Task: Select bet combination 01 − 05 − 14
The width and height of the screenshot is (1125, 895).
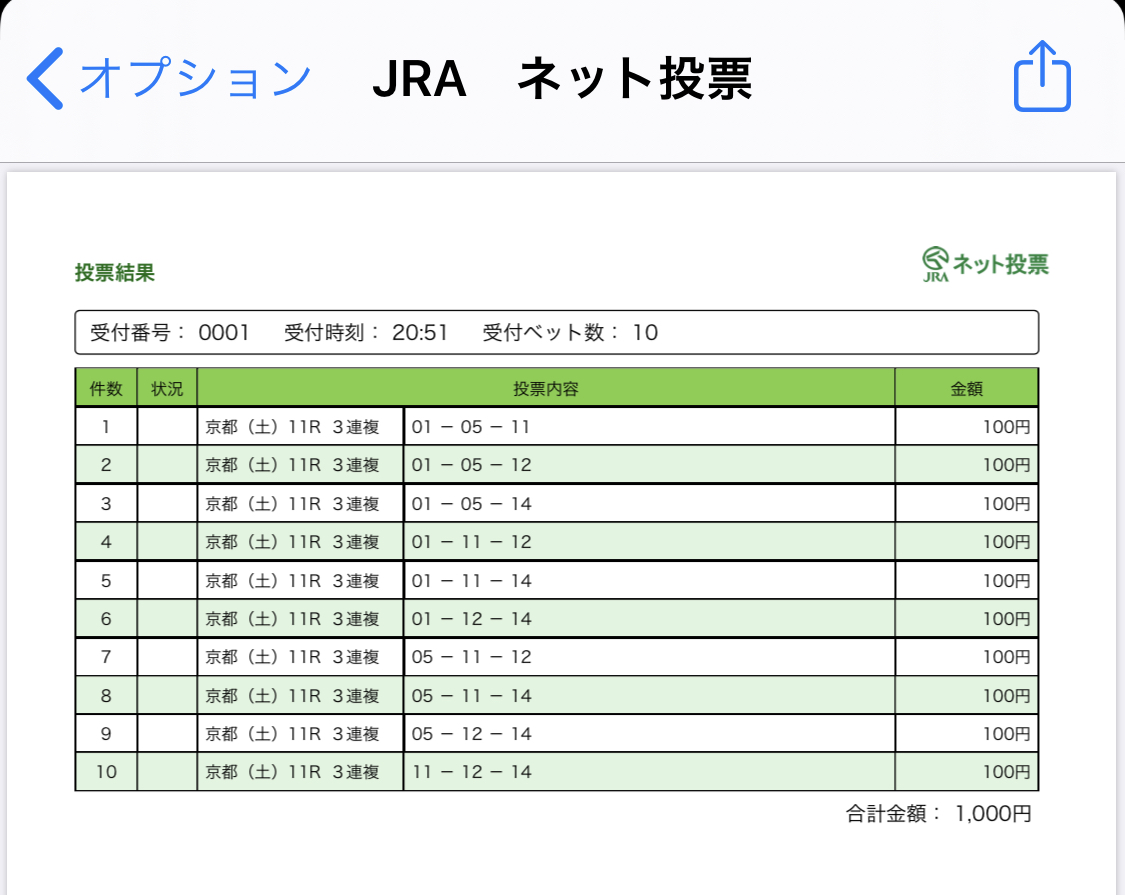Action: (x=471, y=504)
